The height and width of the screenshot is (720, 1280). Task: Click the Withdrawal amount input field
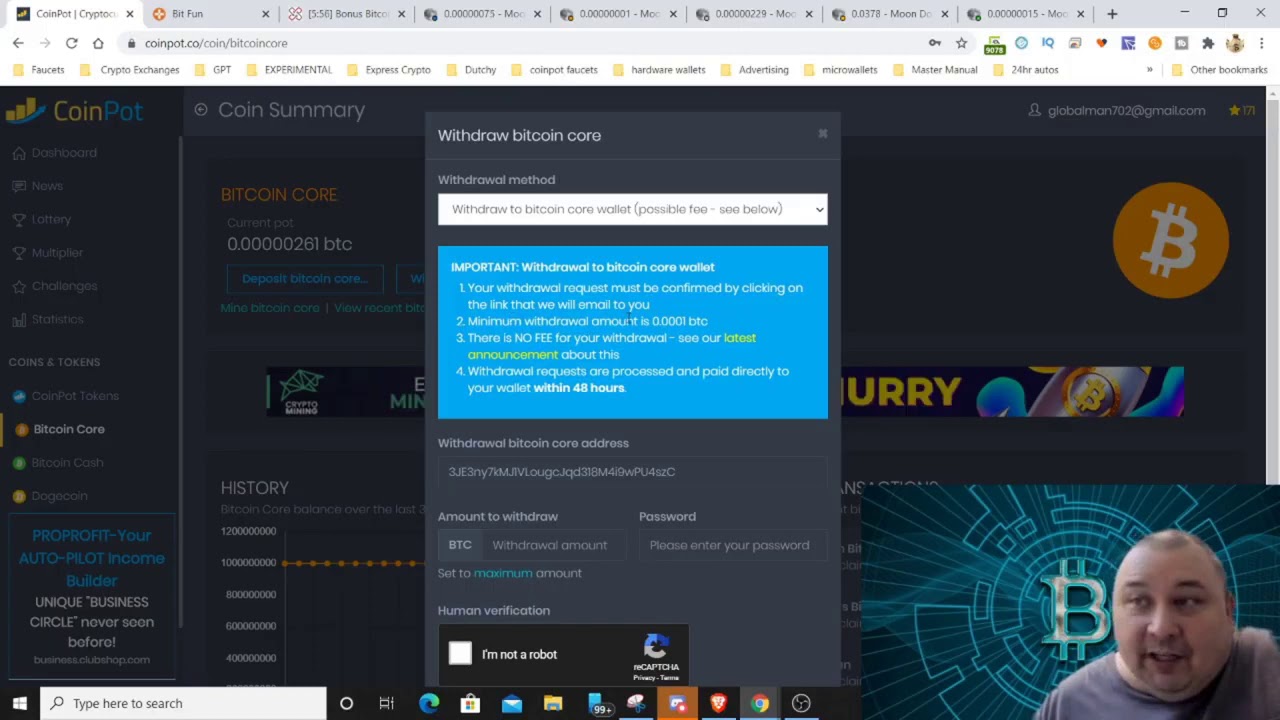[x=555, y=545]
